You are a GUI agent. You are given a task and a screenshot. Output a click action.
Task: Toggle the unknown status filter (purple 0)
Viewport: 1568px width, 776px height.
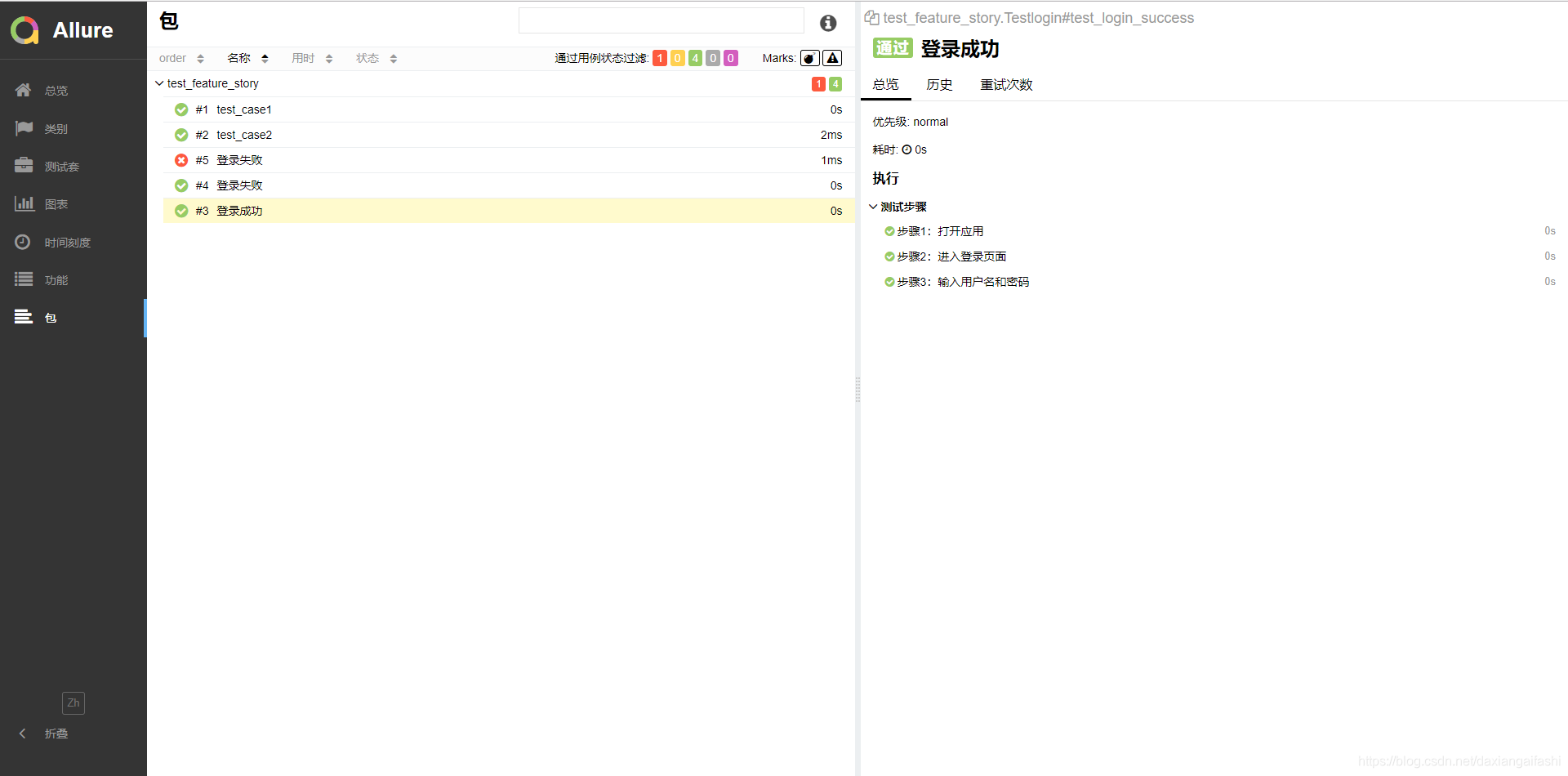[x=731, y=58]
